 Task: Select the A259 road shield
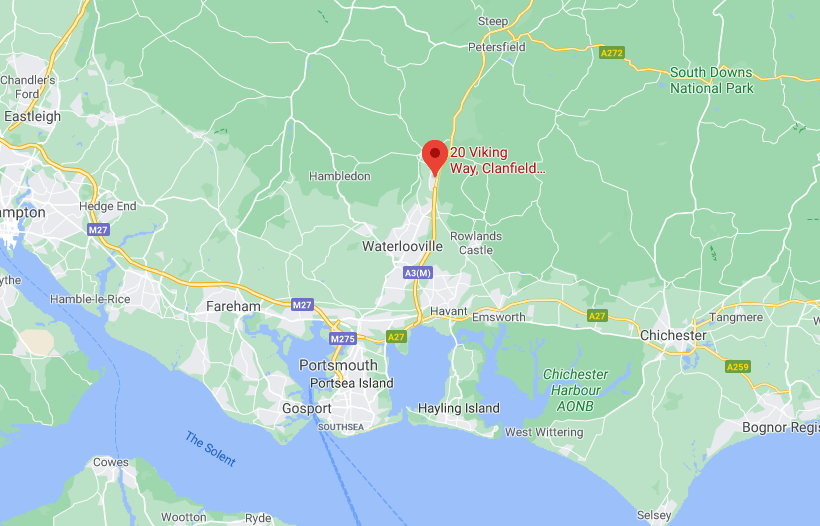738,367
